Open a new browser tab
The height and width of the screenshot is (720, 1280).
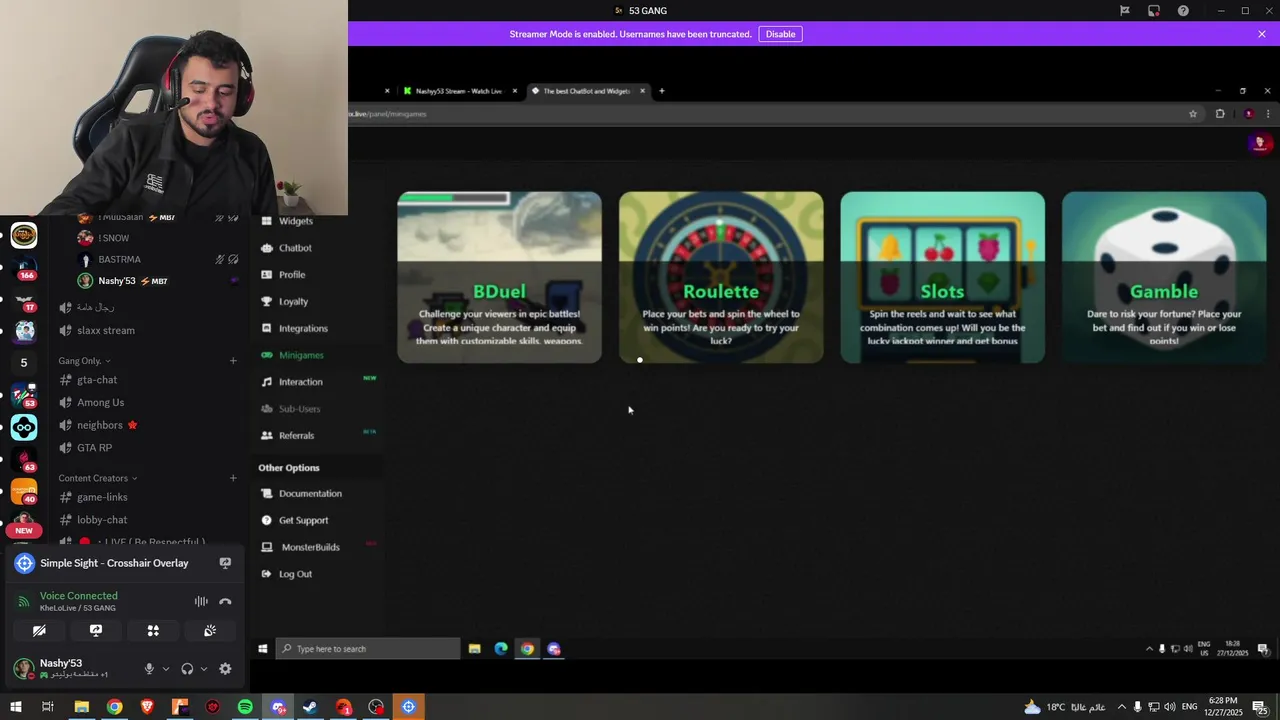(x=661, y=91)
